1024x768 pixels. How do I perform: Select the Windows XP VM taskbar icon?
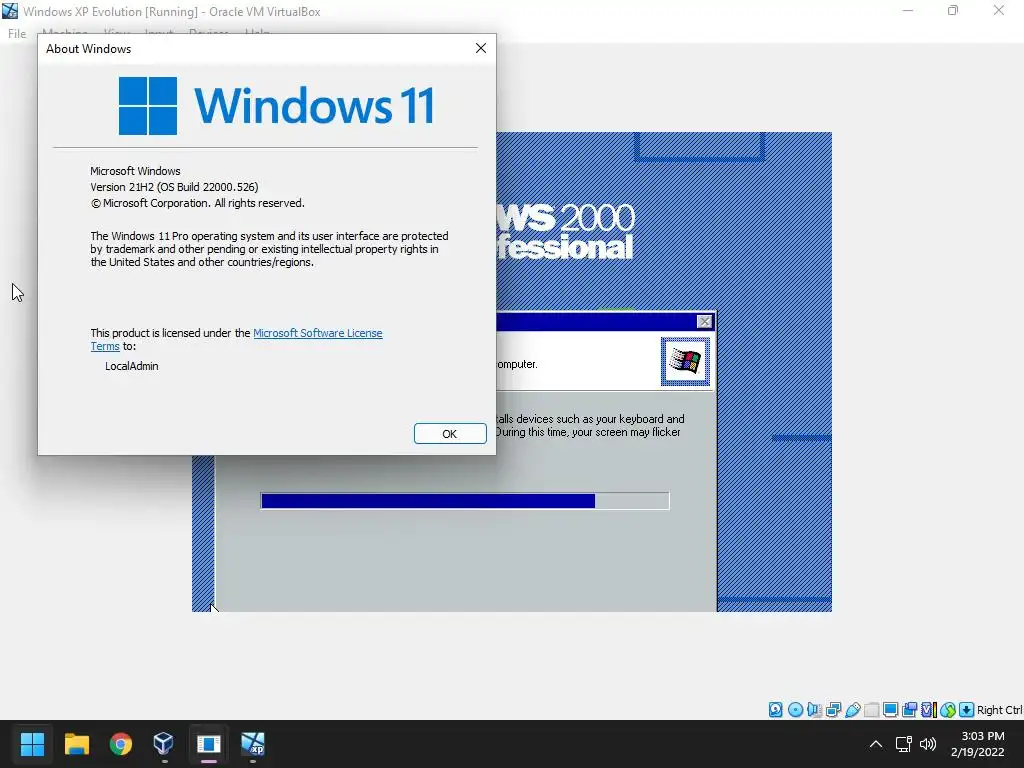253,743
